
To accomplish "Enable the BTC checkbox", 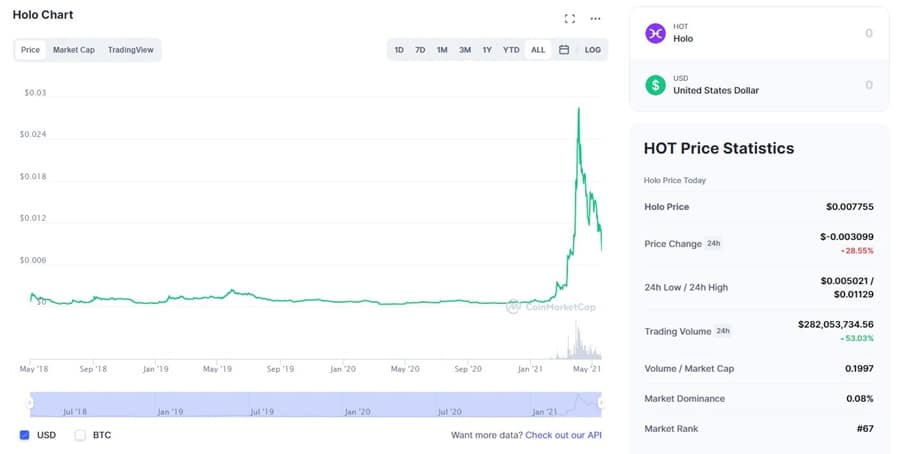I will [81, 435].
